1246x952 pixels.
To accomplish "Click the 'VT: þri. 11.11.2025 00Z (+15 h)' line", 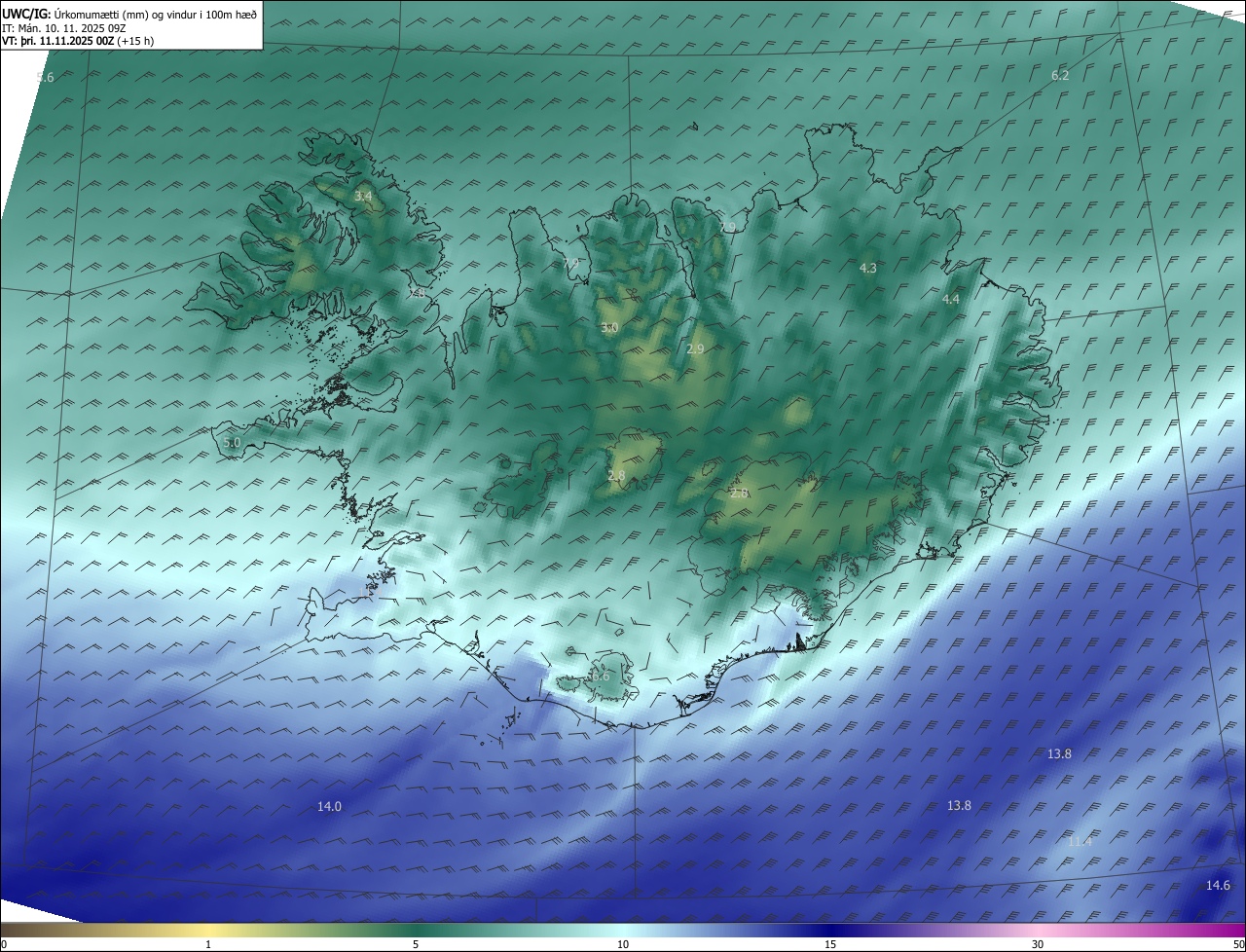I will point(78,41).
